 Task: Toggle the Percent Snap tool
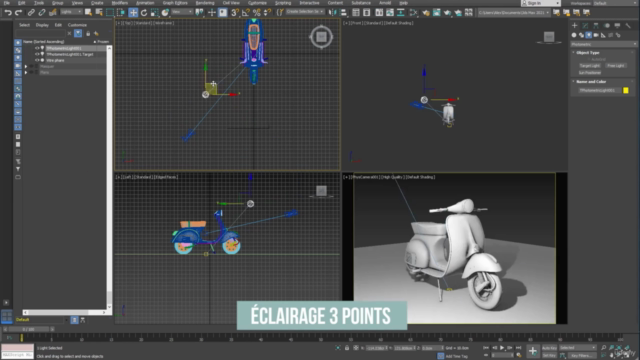click(256, 13)
